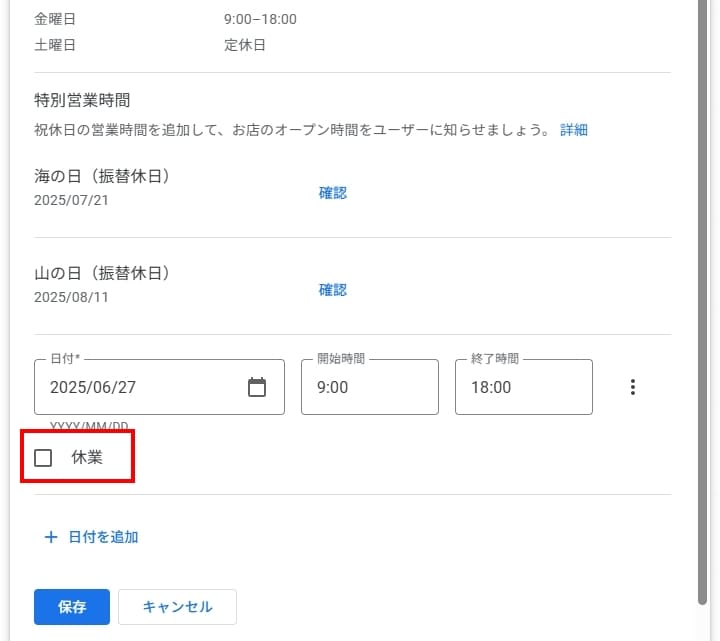The width and height of the screenshot is (720, 641).
Task: Click the vertical scrollbar on the right
Action: 702,300
